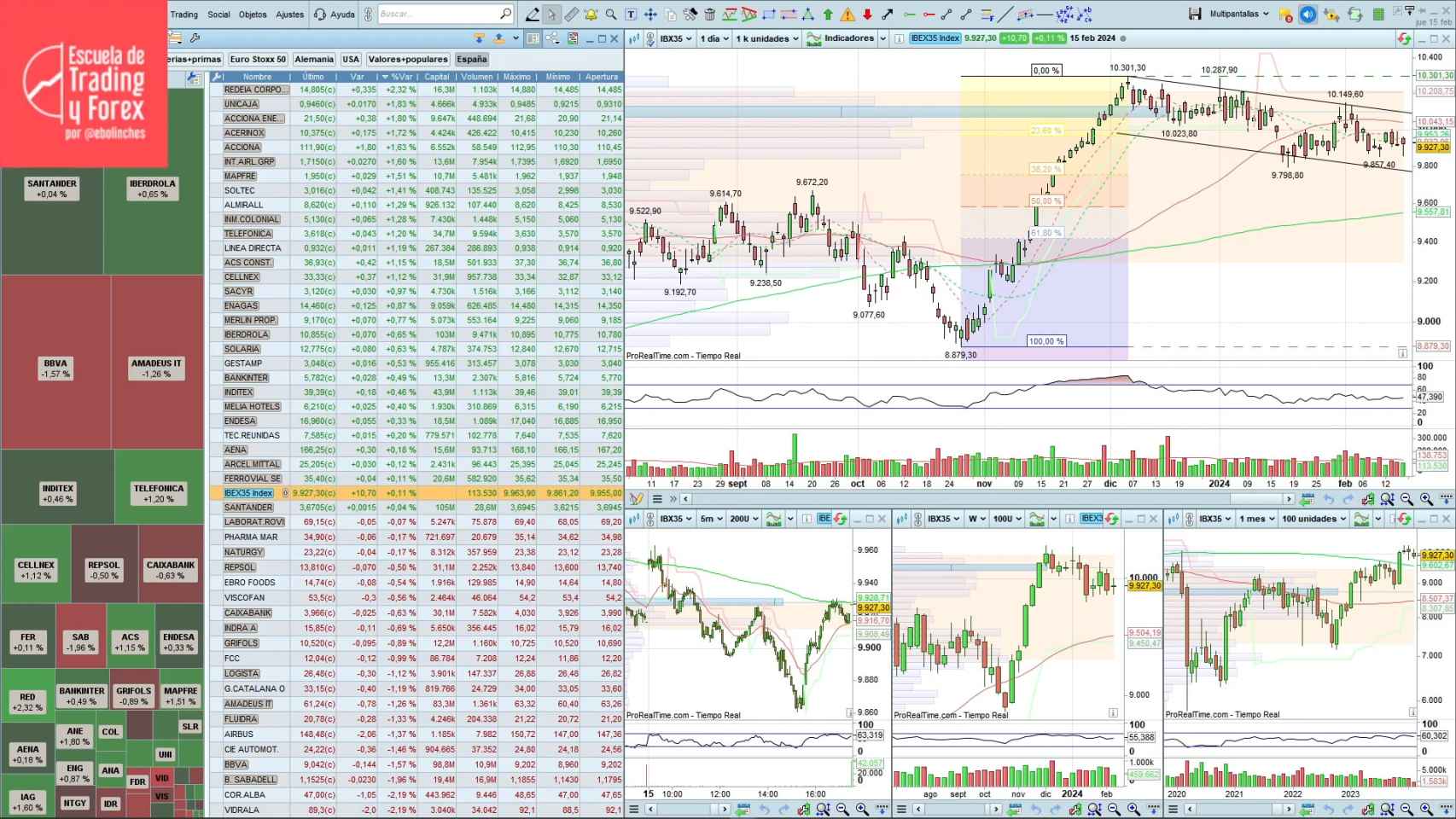This screenshot has height=819, width=1456.
Task: Open the Objetos menu
Action: pyautogui.click(x=253, y=14)
